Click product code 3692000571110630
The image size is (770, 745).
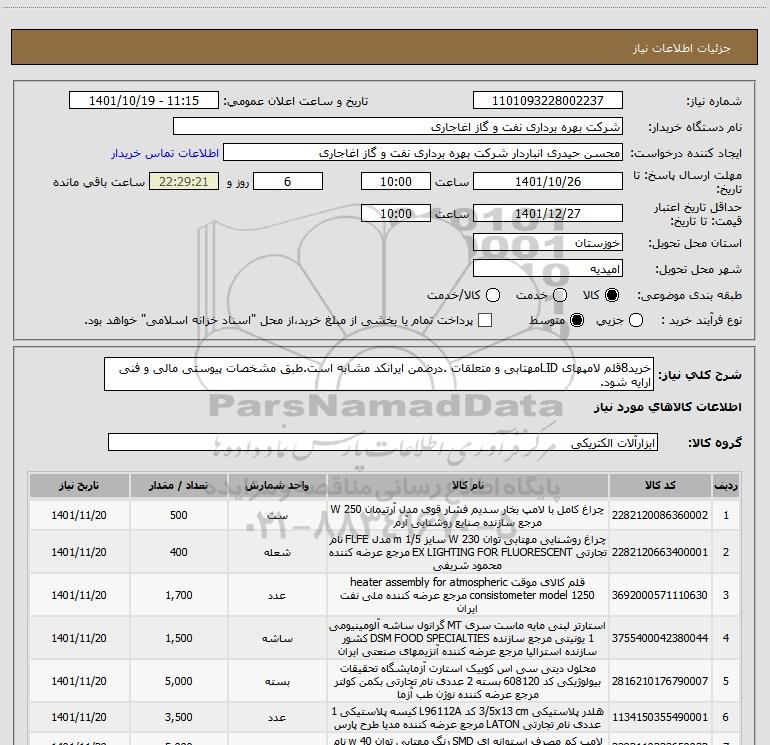pos(660,595)
